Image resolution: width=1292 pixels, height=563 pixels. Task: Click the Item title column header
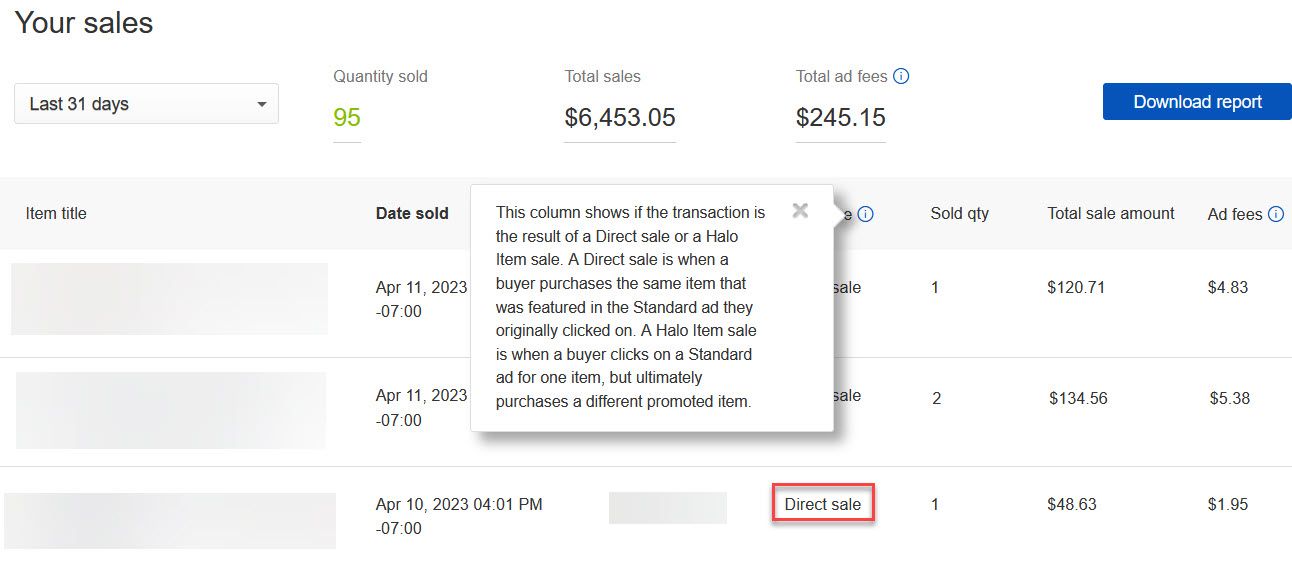pyautogui.click(x=56, y=213)
